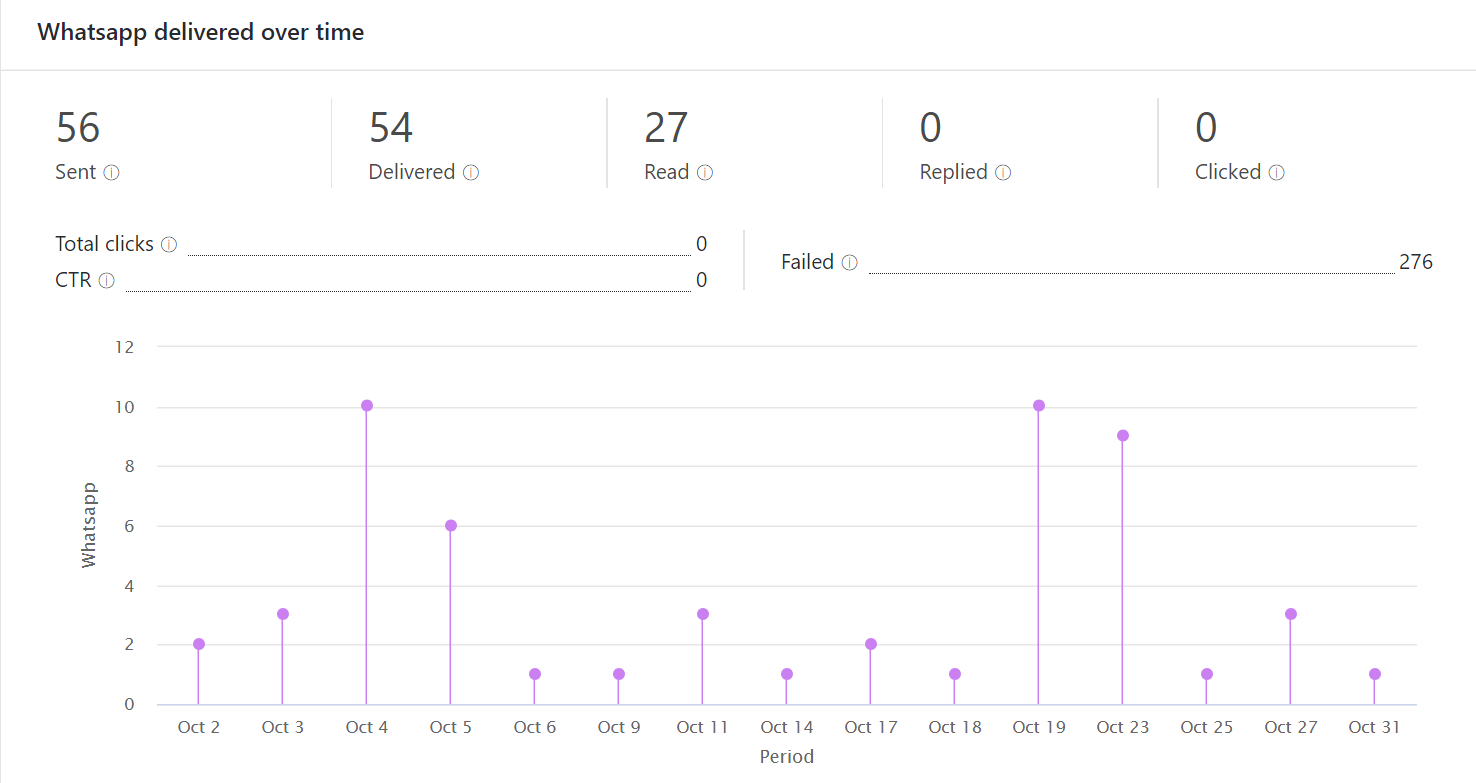
Task: Click the y-axis value 10
Action: coord(125,407)
